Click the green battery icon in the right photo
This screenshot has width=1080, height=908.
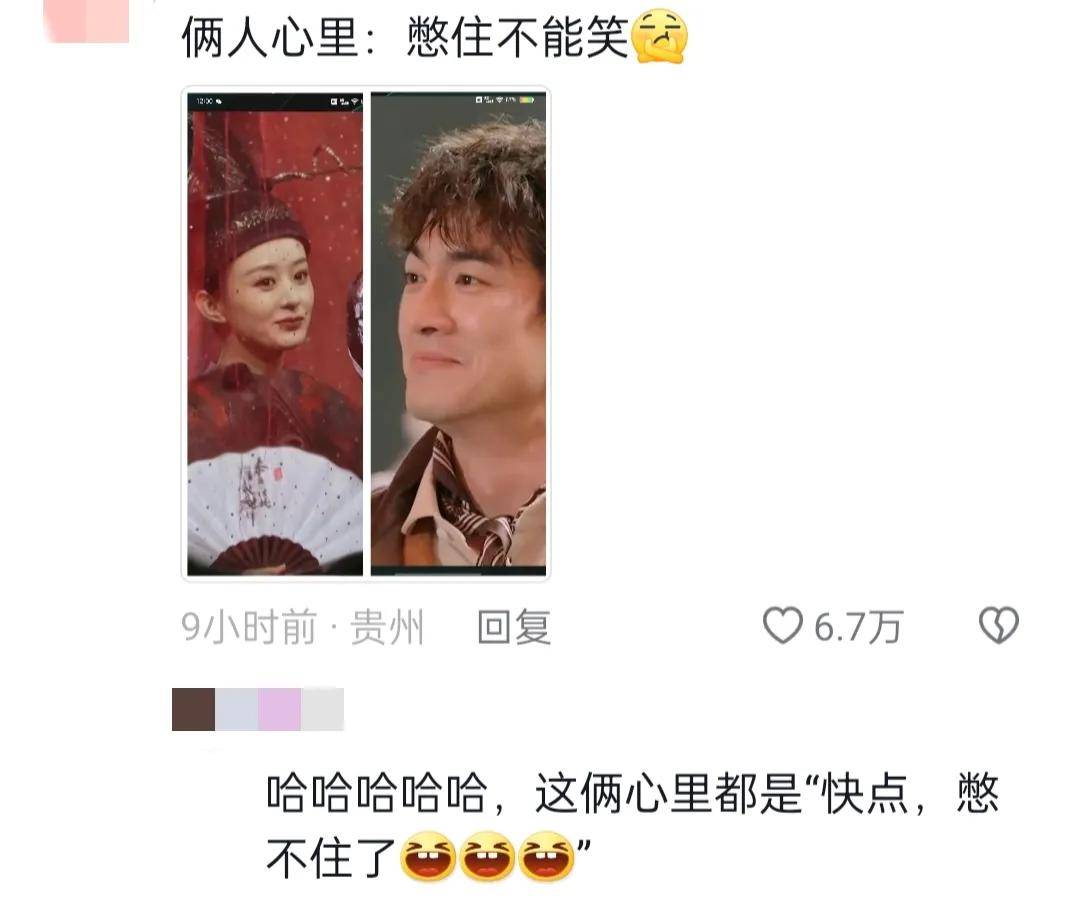click(x=527, y=101)
